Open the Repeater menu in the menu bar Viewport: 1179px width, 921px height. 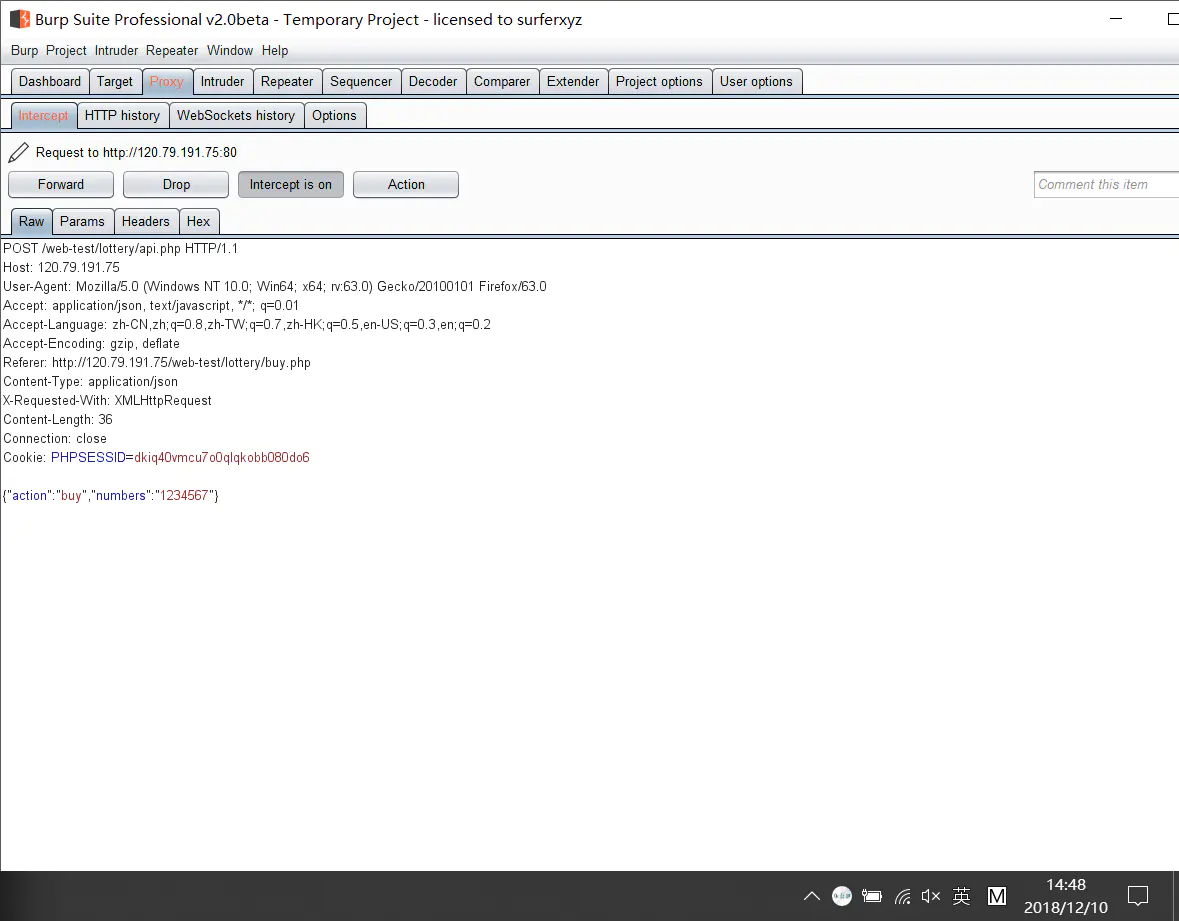172,50
